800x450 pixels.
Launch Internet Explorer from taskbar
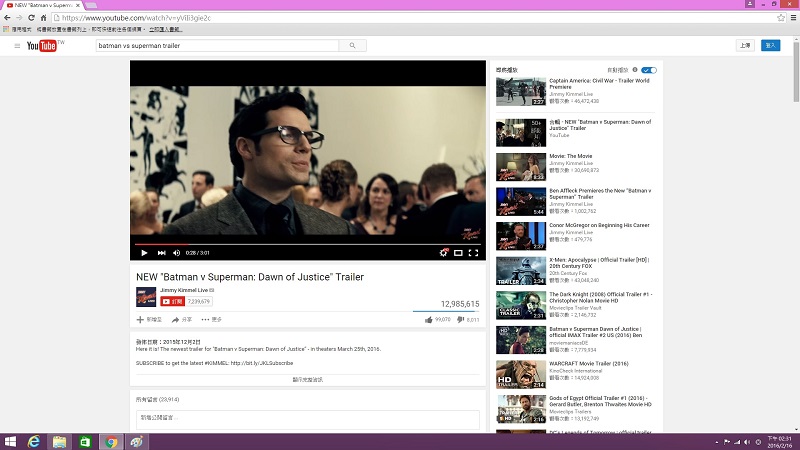click(x=34, y=442)
